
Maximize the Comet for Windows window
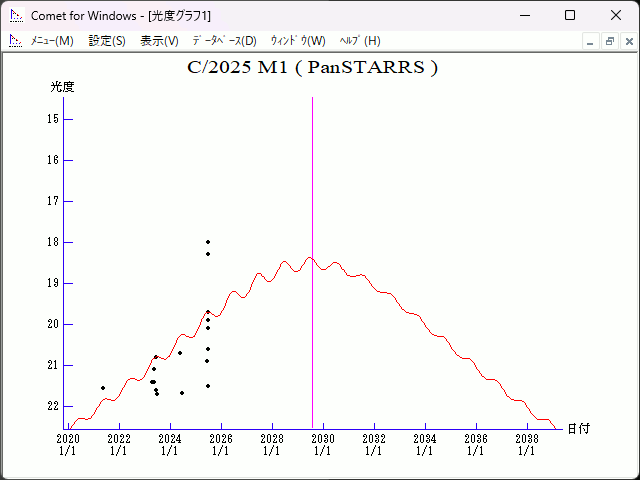[x=570, y=16]
